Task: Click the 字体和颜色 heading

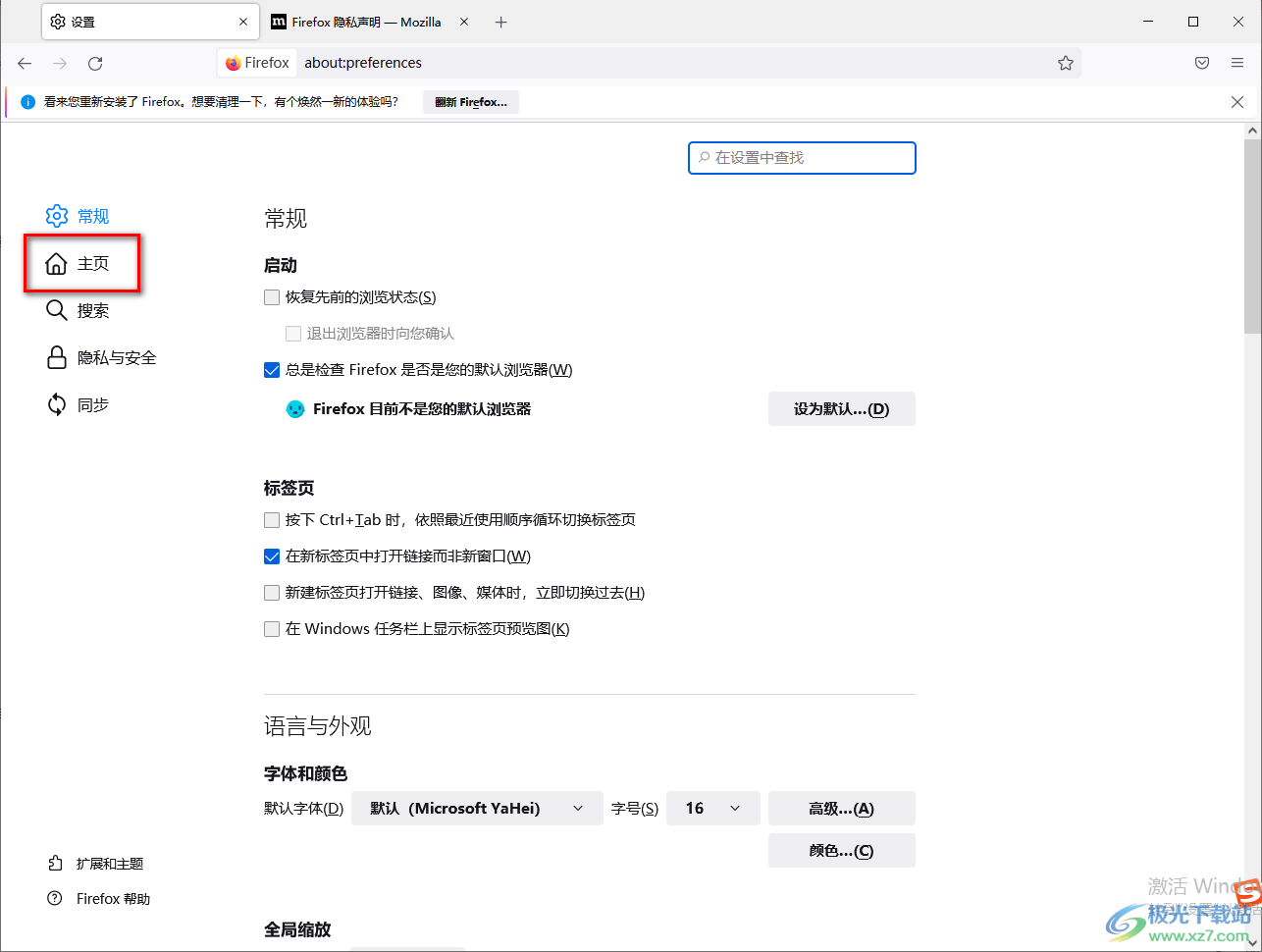Action: click(306, 773)
